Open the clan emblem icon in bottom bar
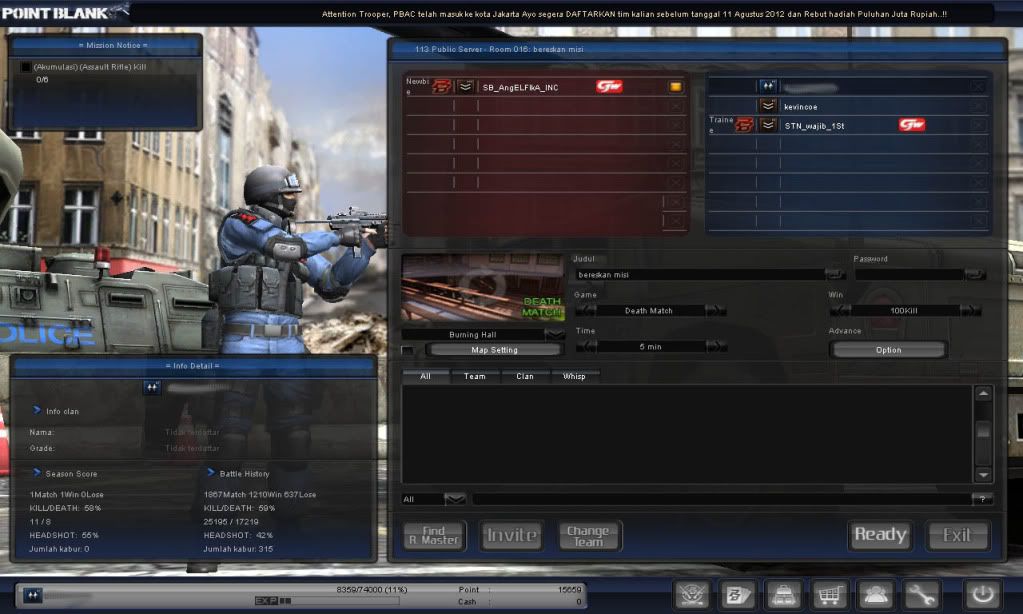Viewport: 1023px width, 614px height. (x=692, y=594)
